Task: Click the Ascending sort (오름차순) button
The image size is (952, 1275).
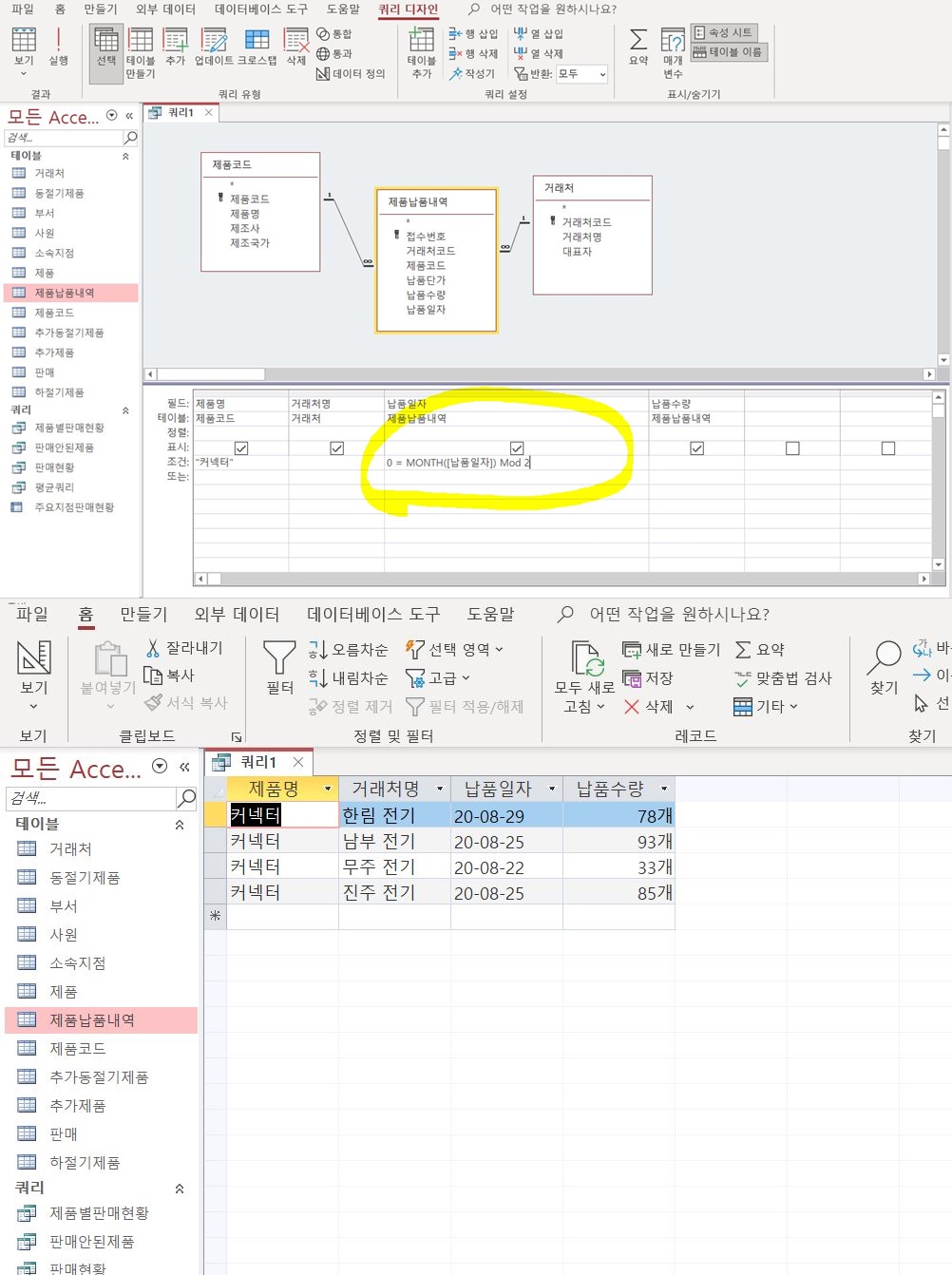Action: (349, 650)
